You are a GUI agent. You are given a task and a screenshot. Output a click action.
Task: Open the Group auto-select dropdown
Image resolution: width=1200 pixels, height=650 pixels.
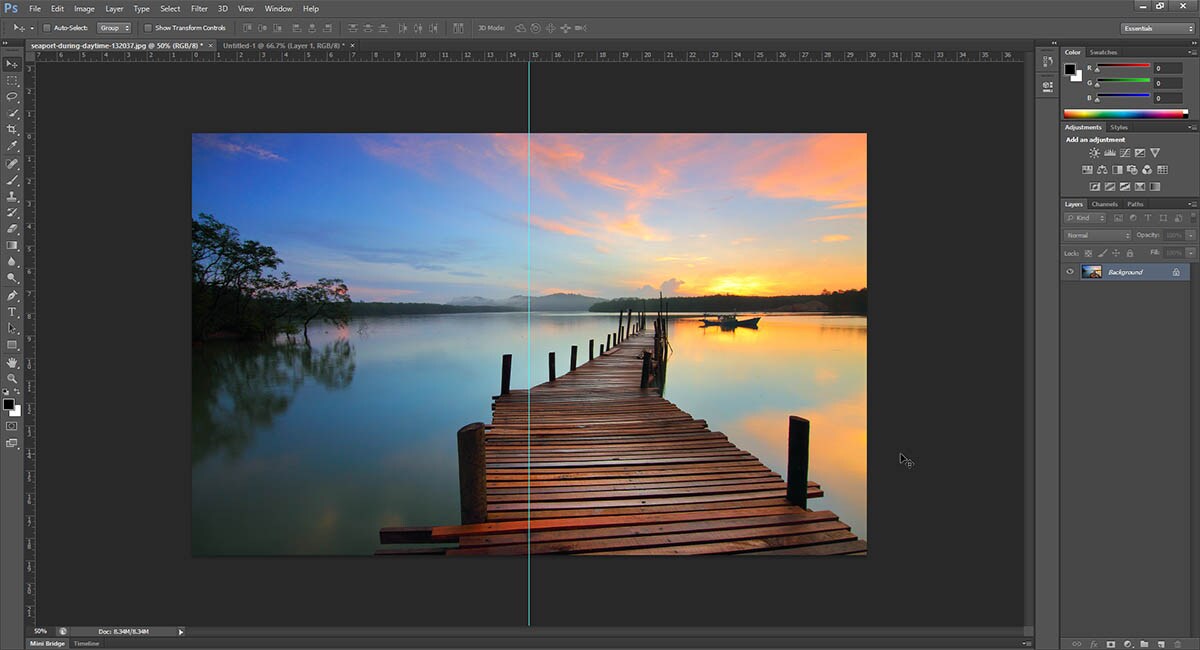click(x=114, y=28)
